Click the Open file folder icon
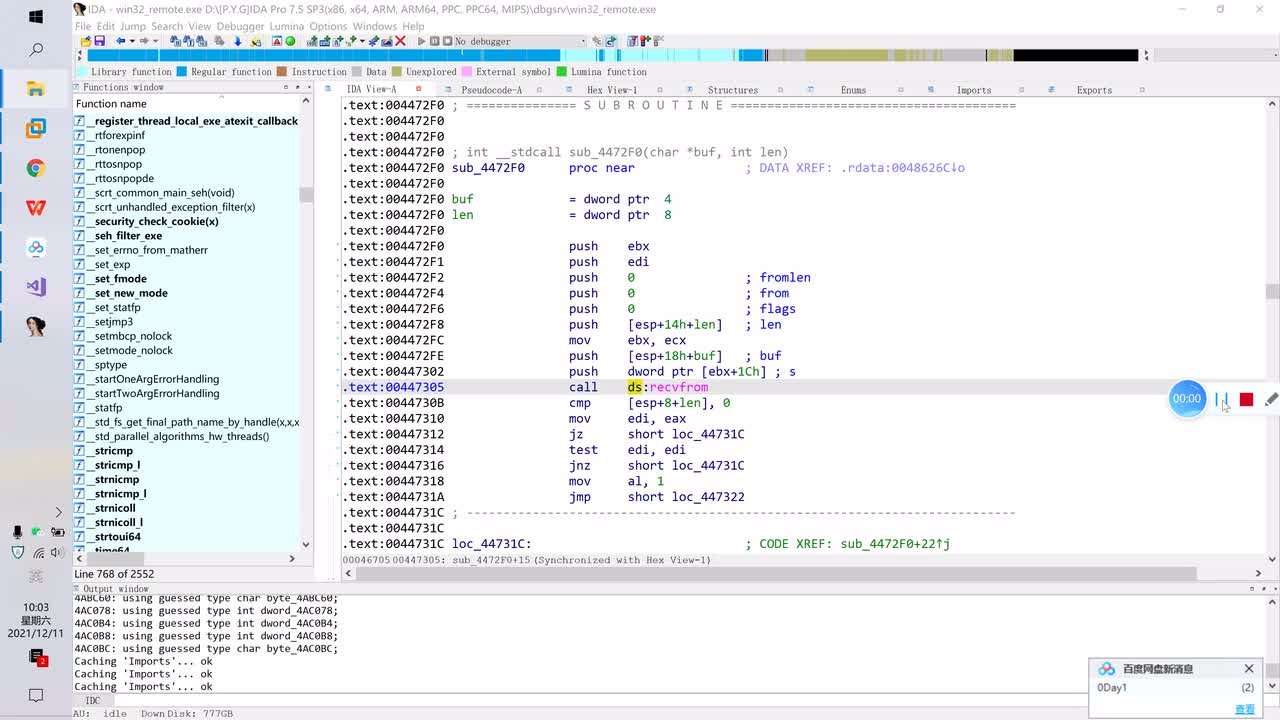The image size is (1280, 720). coord(86,41)
